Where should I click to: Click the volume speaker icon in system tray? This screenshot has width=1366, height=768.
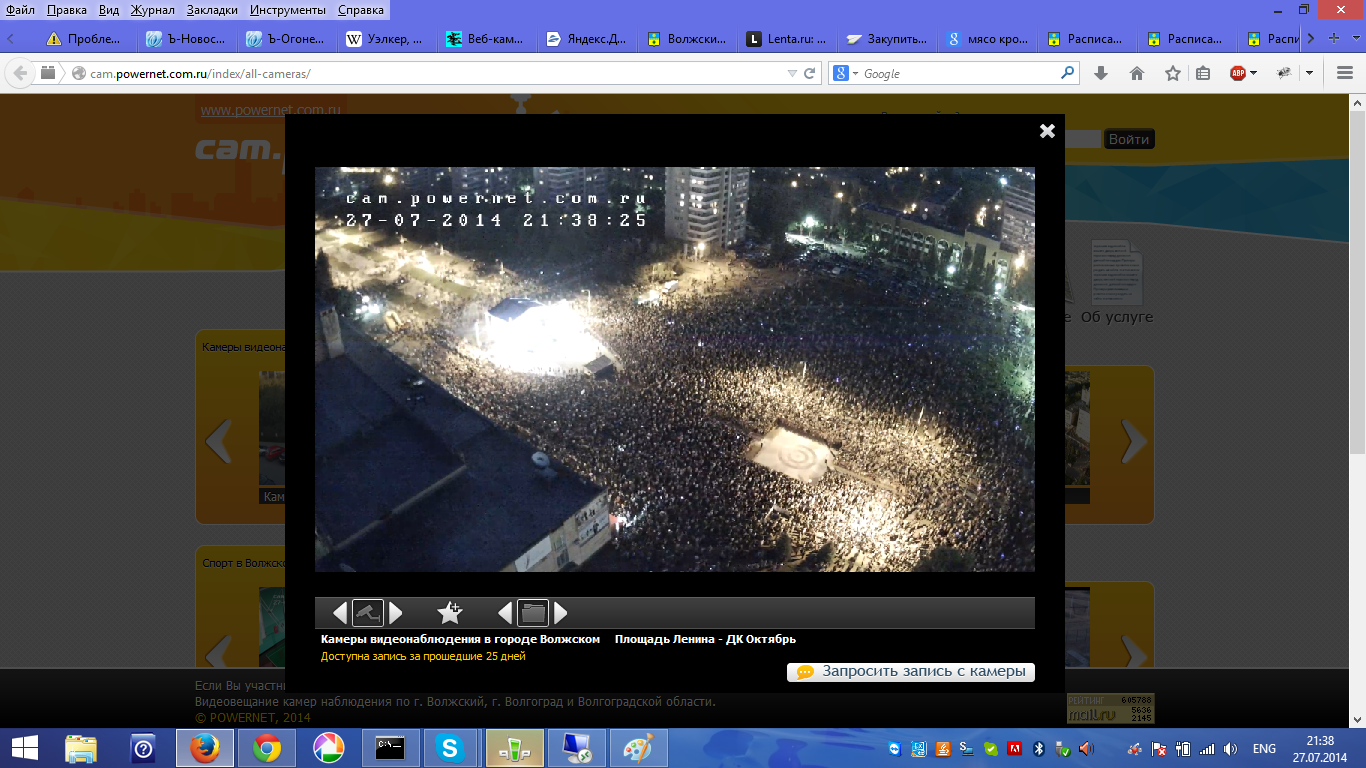[x=1231, y=749]
